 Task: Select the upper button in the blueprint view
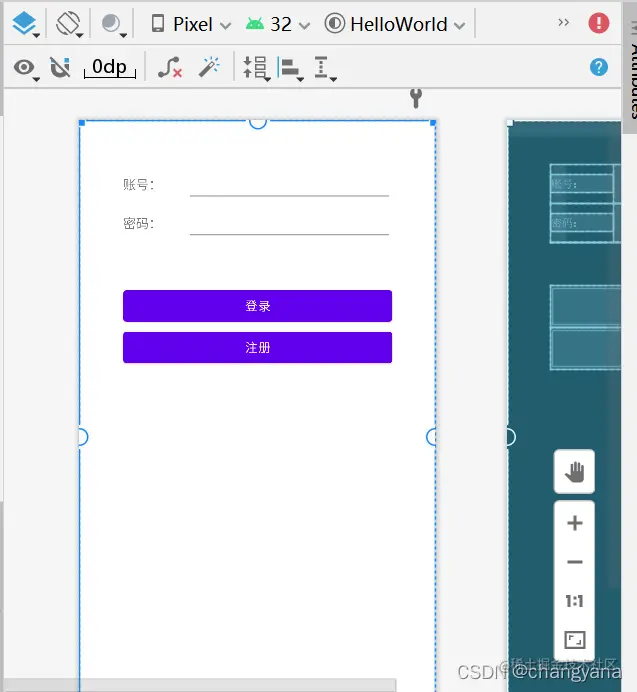click(x=586, y=305)
